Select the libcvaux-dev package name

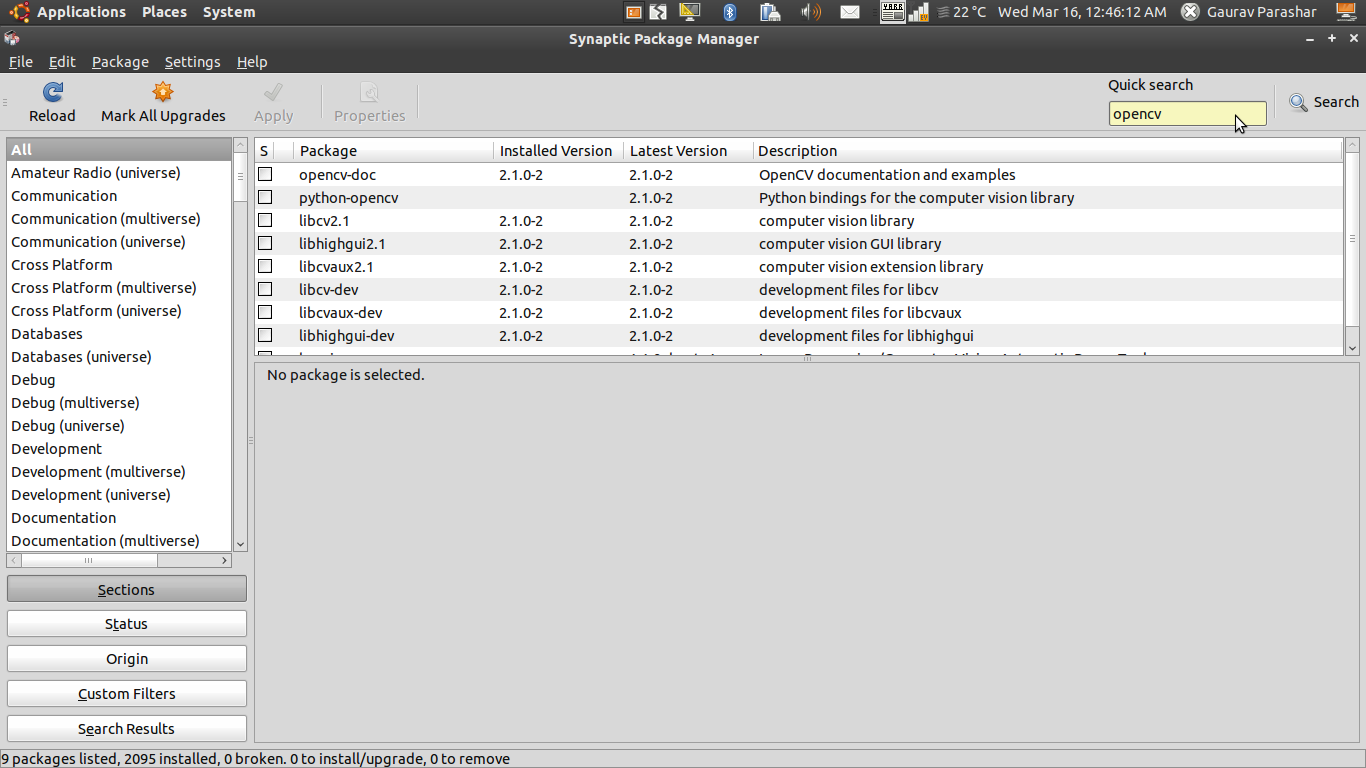tap(341, 313)
